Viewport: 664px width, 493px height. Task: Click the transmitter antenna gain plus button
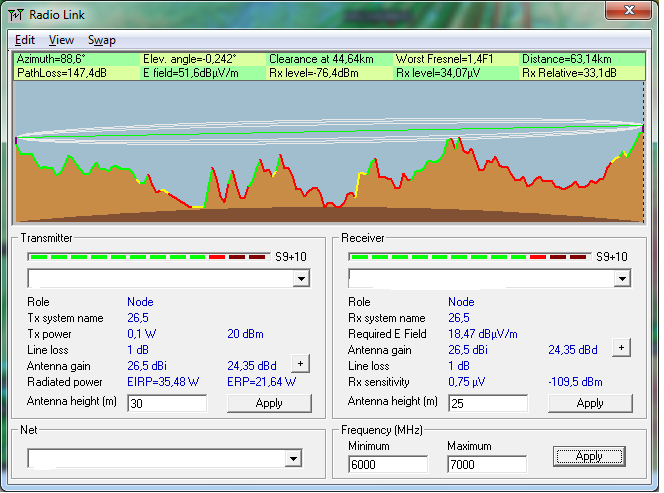click(x=300, y=364)
